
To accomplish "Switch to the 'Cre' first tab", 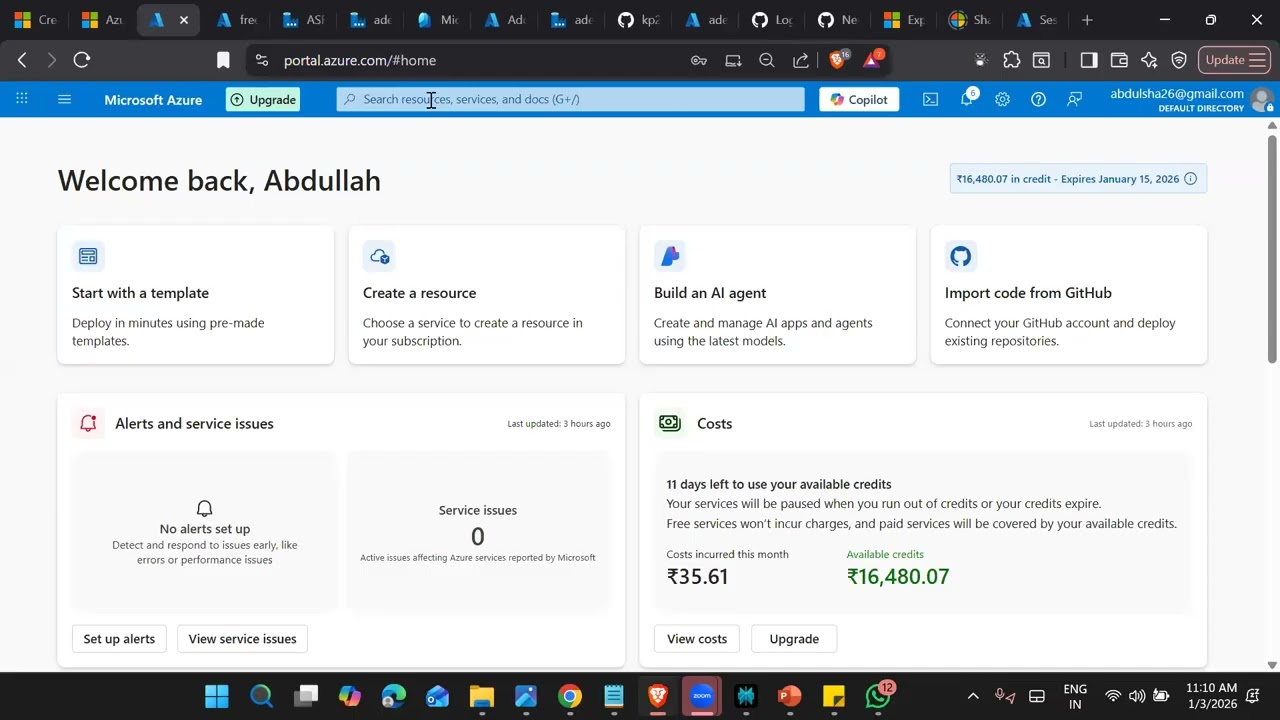I will [37, 20].
